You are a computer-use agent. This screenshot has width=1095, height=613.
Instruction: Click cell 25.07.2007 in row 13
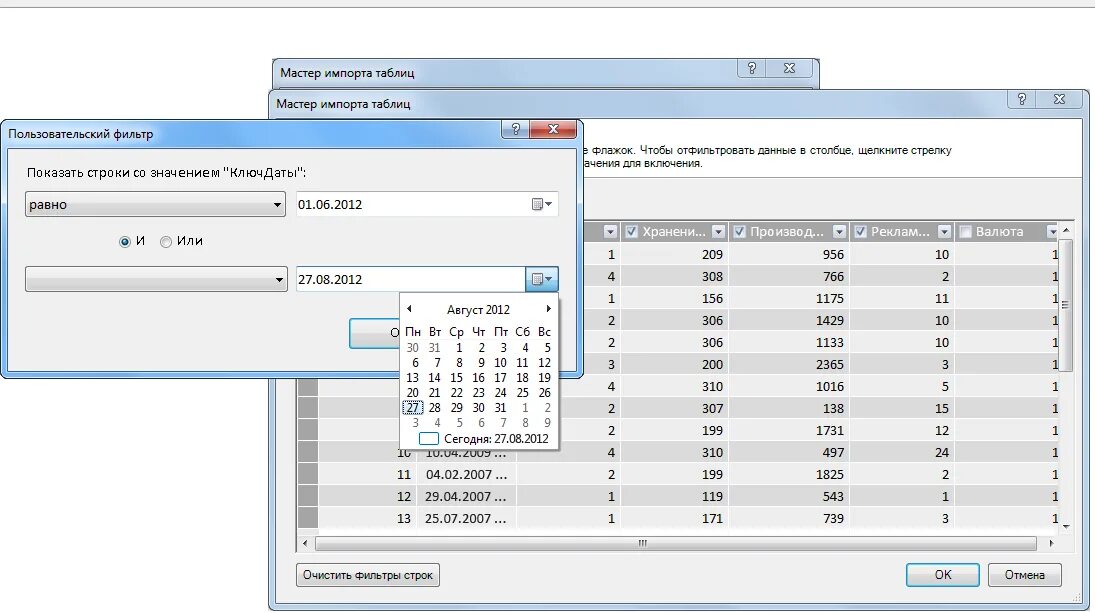[466, 519]
